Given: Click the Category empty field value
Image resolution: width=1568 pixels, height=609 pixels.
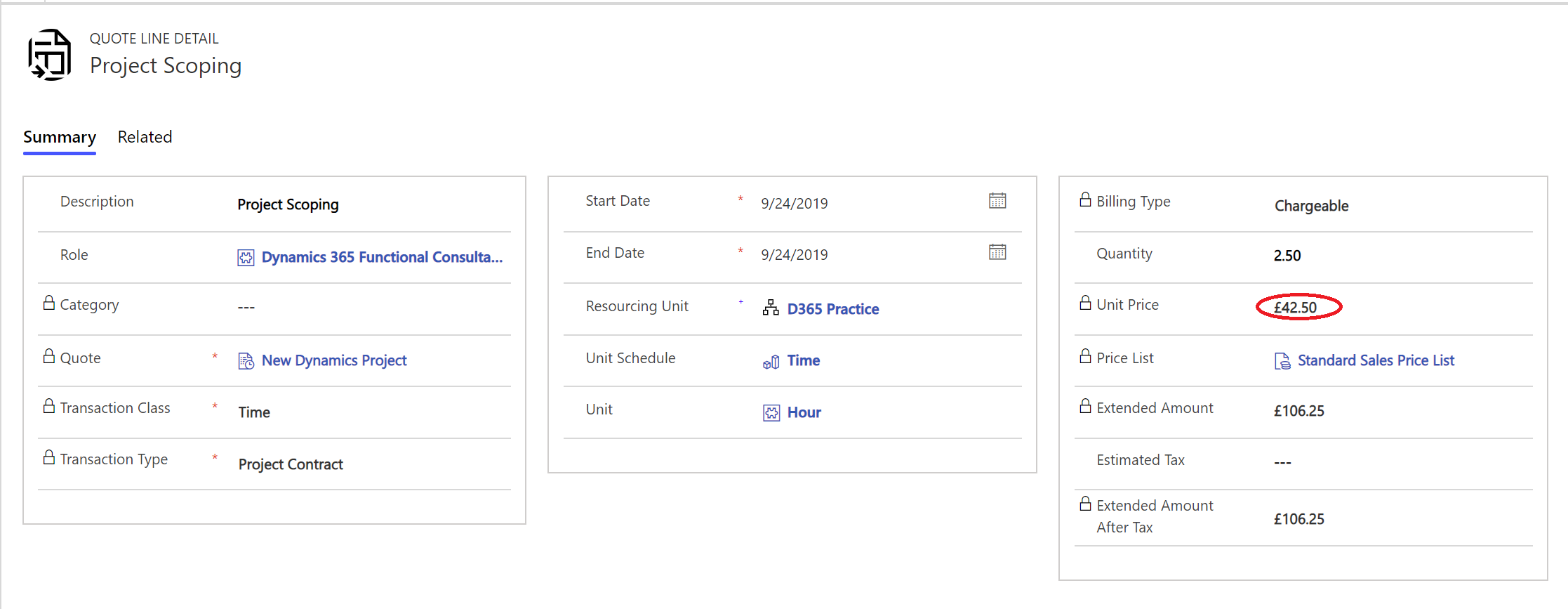Looking at the screenshot, I should coord(246,307).
